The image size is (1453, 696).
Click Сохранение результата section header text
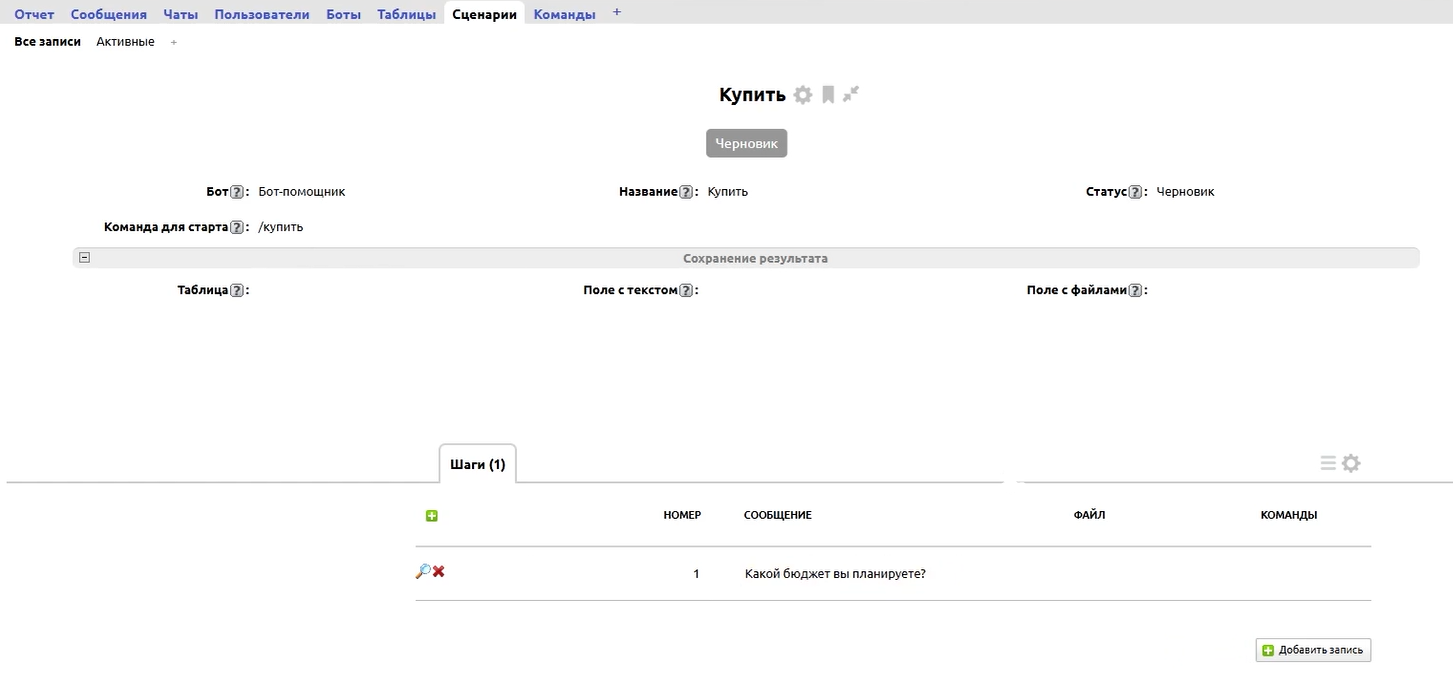point(755,258)
